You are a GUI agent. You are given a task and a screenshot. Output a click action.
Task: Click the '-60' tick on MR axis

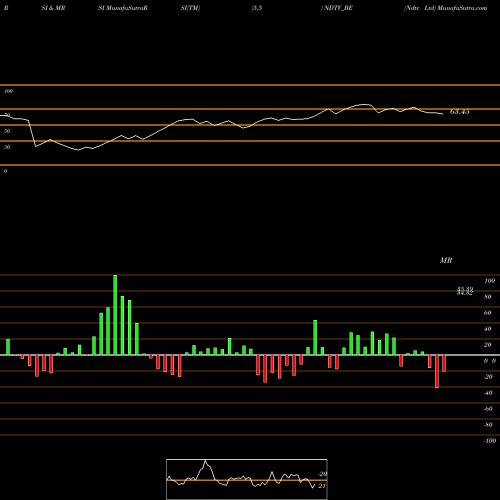pos(488,409)
